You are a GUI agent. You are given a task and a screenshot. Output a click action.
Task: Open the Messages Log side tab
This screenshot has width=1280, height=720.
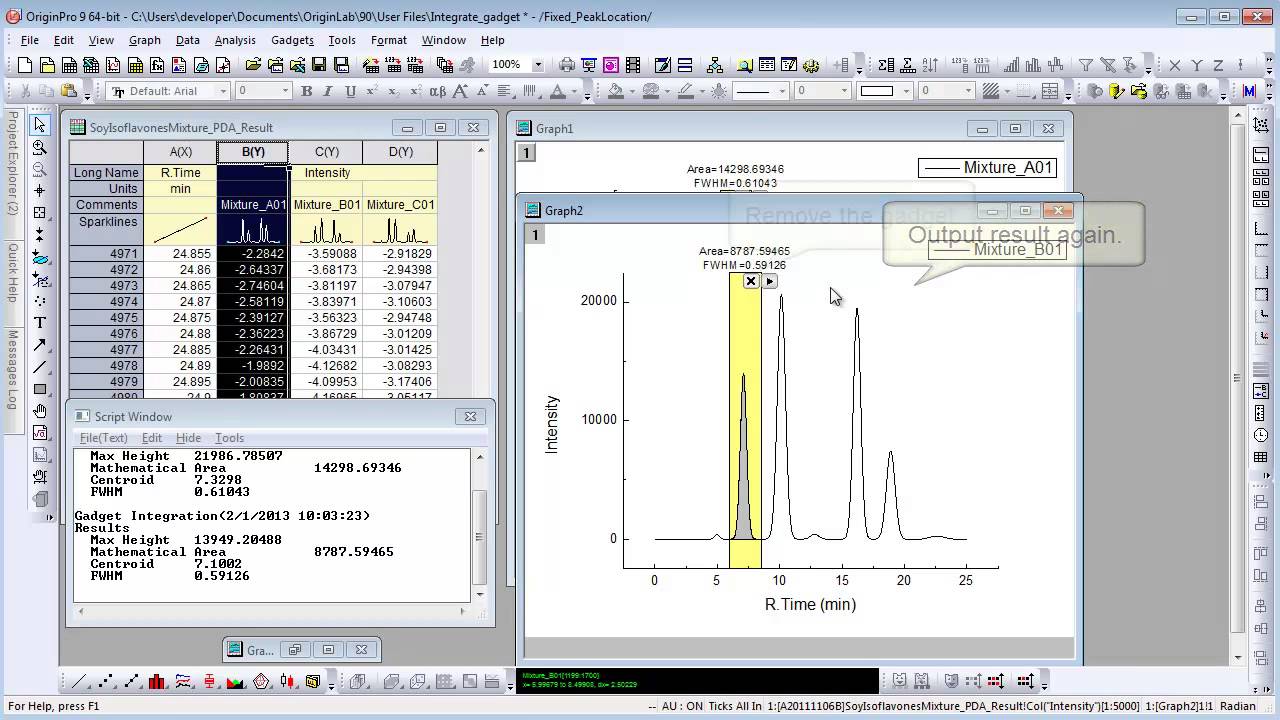click(x=13, y=369)
